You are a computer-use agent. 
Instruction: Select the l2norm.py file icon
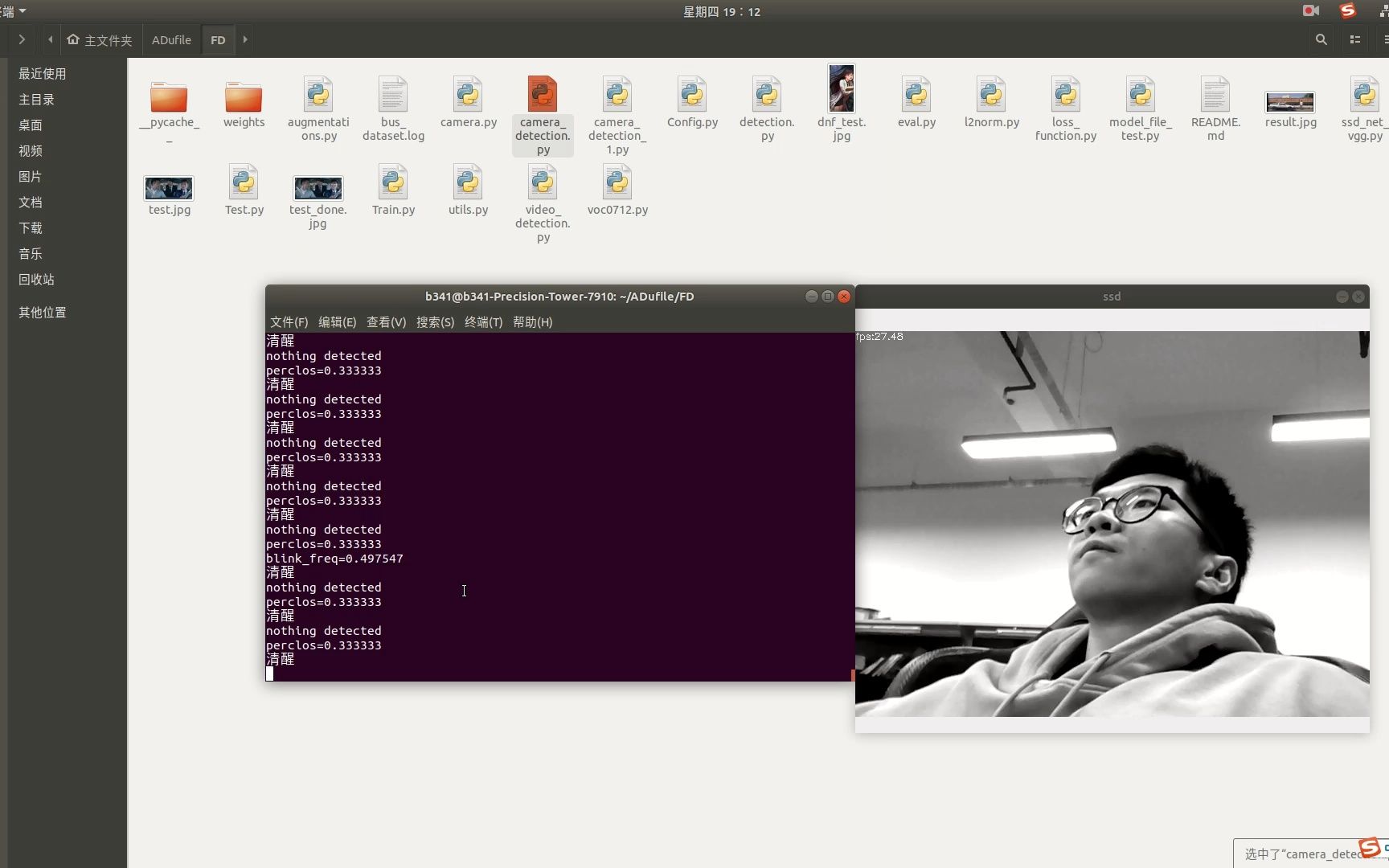[x=991, y=95]
